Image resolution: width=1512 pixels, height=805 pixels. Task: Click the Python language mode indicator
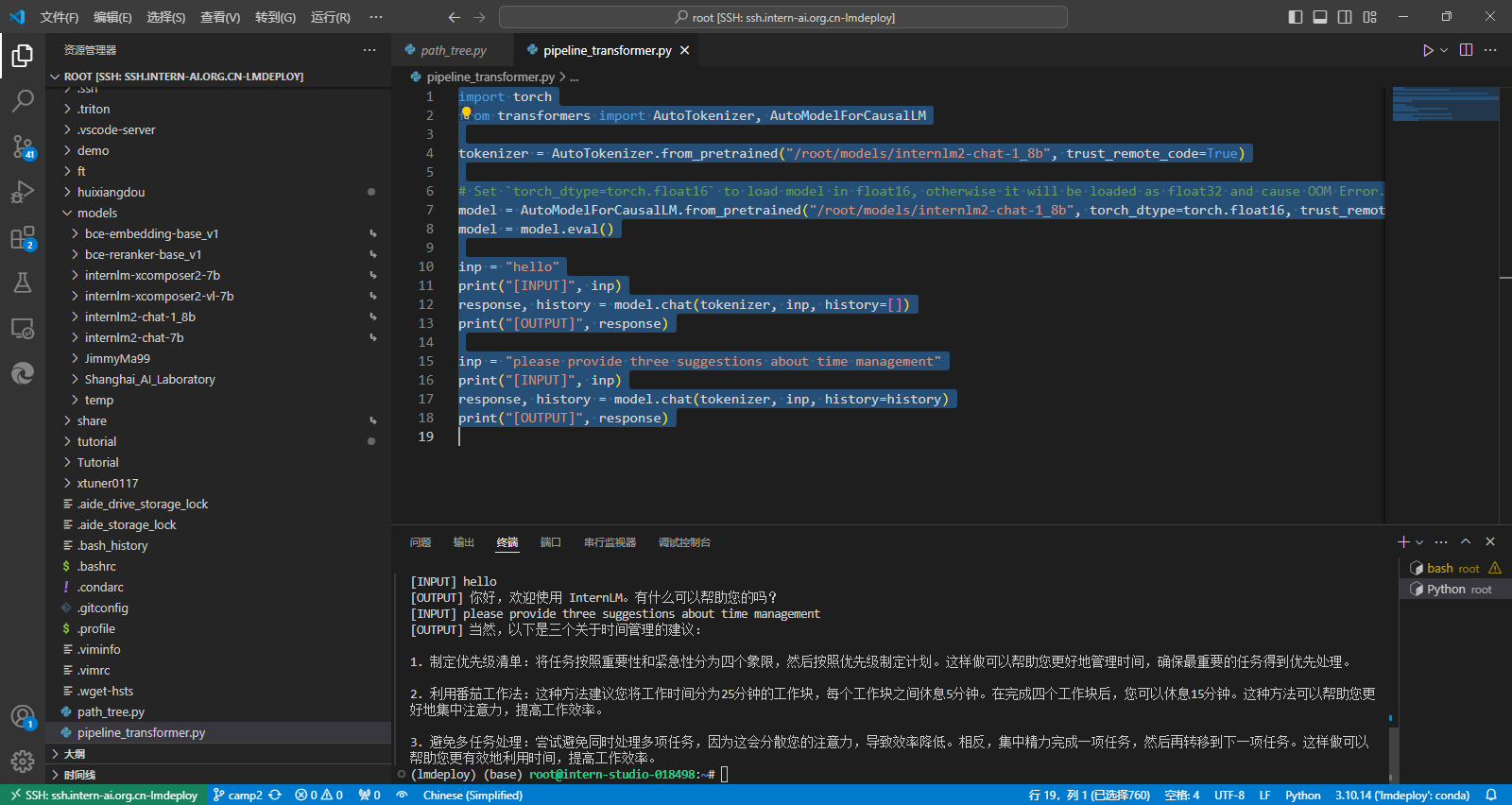(x=1302, y=795)
